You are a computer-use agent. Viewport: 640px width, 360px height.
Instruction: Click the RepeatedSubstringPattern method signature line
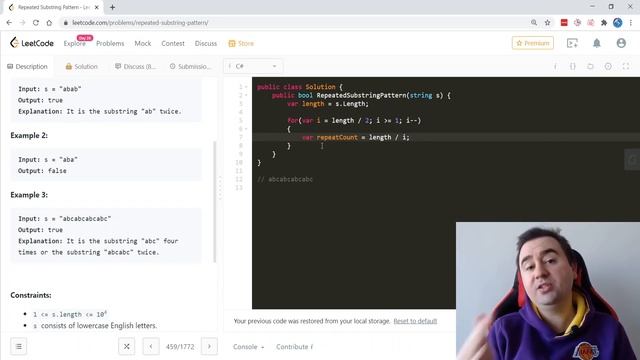(361, 96)
